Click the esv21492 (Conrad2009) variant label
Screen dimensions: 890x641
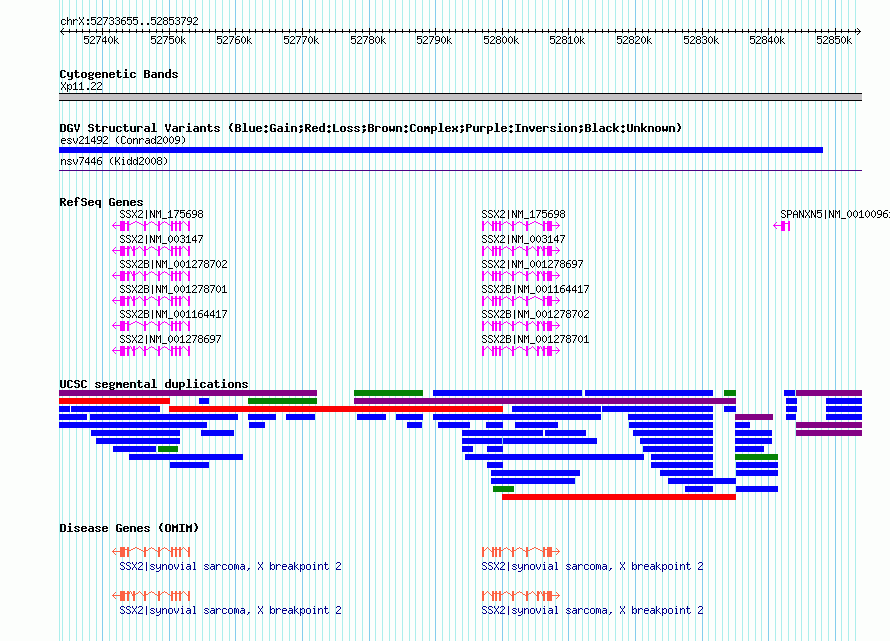point(123,140)
